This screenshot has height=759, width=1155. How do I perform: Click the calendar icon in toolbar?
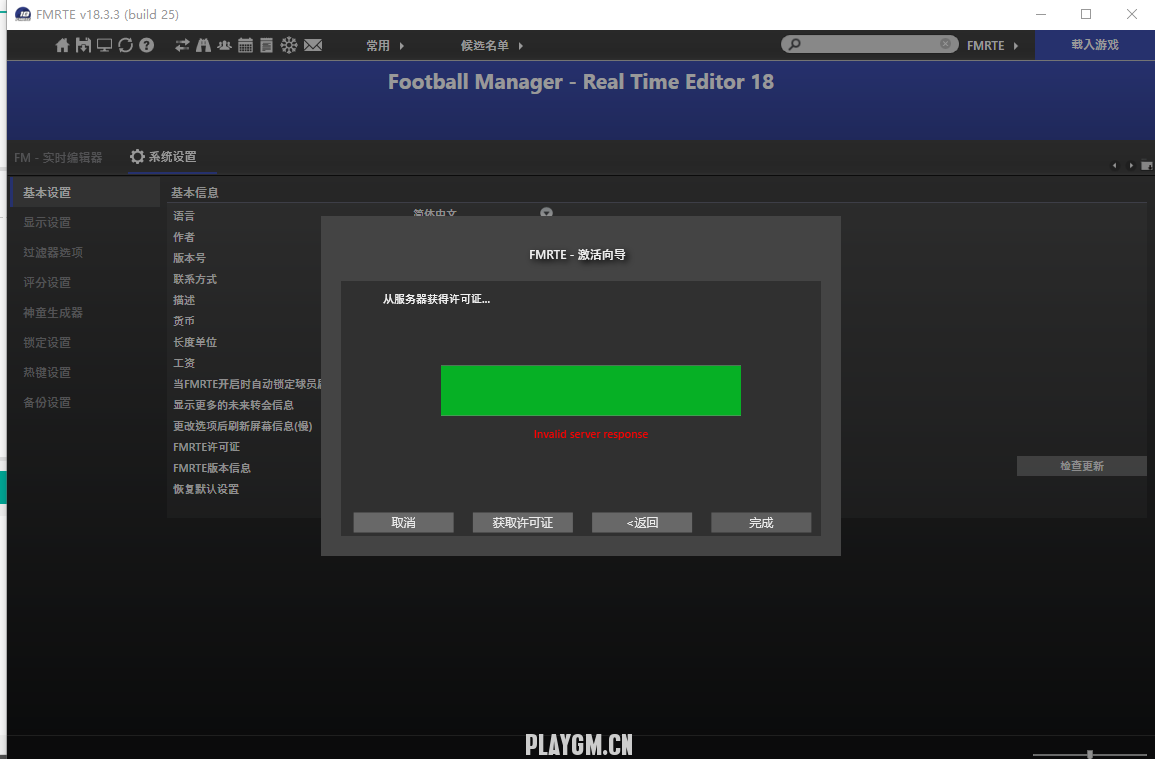245,46
